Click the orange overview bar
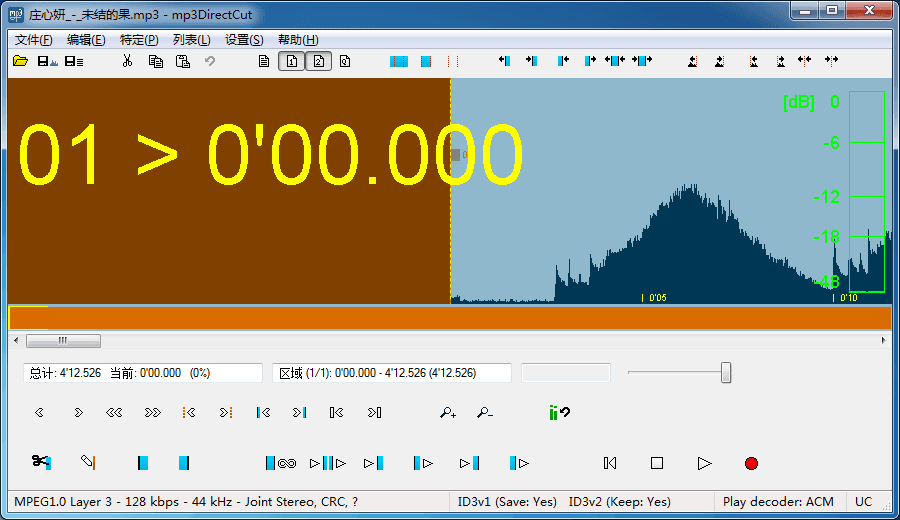Image resolution: width=900 pixels, height=520 pixels. point(450,318)
